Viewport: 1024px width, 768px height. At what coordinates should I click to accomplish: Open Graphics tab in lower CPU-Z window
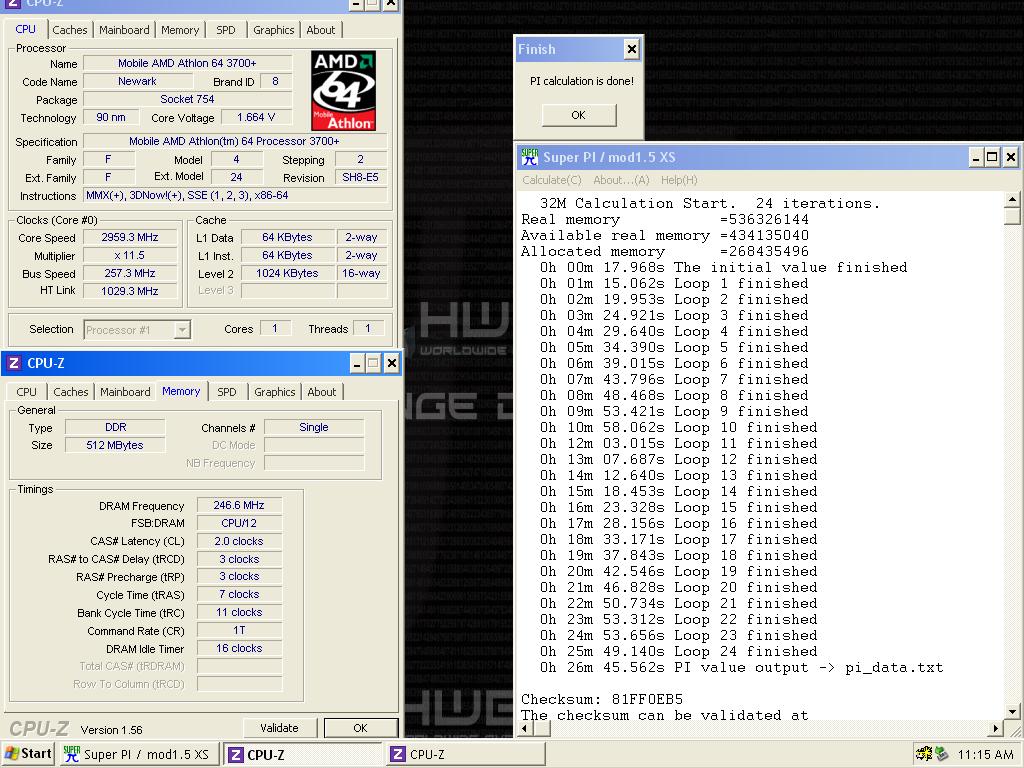(274, 392)
